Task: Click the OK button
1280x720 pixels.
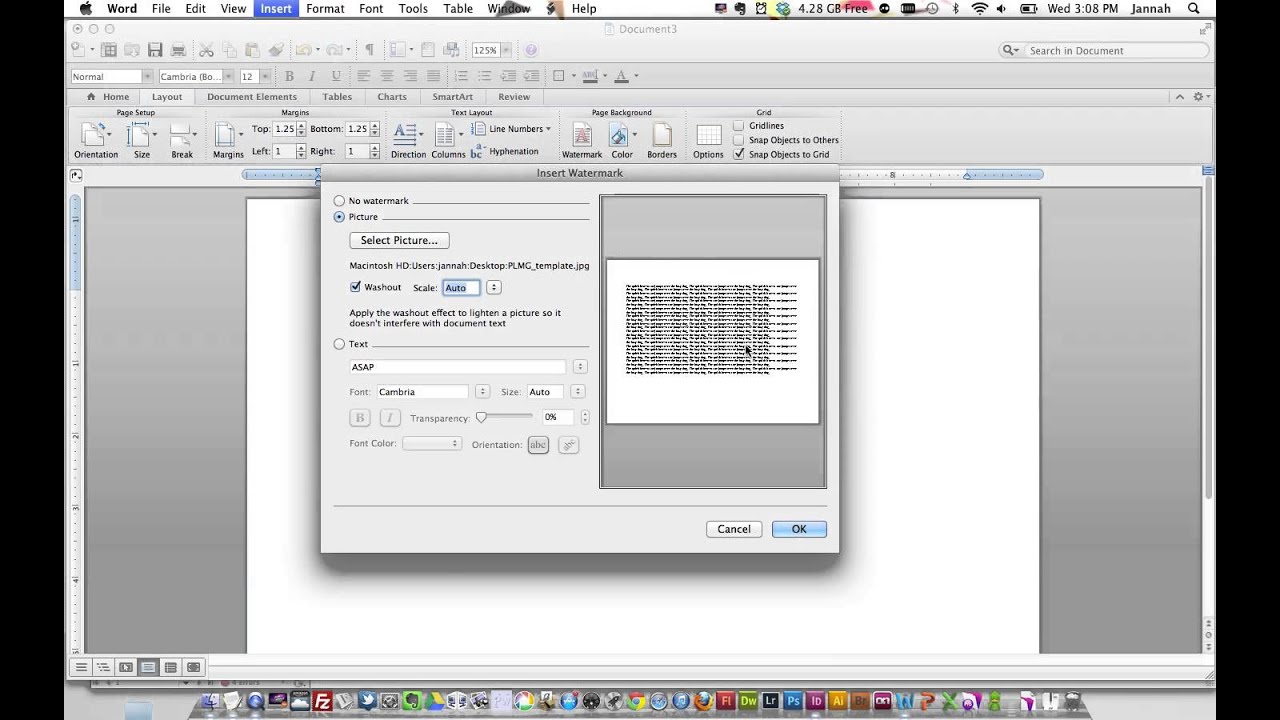Action: pos(799,529)
